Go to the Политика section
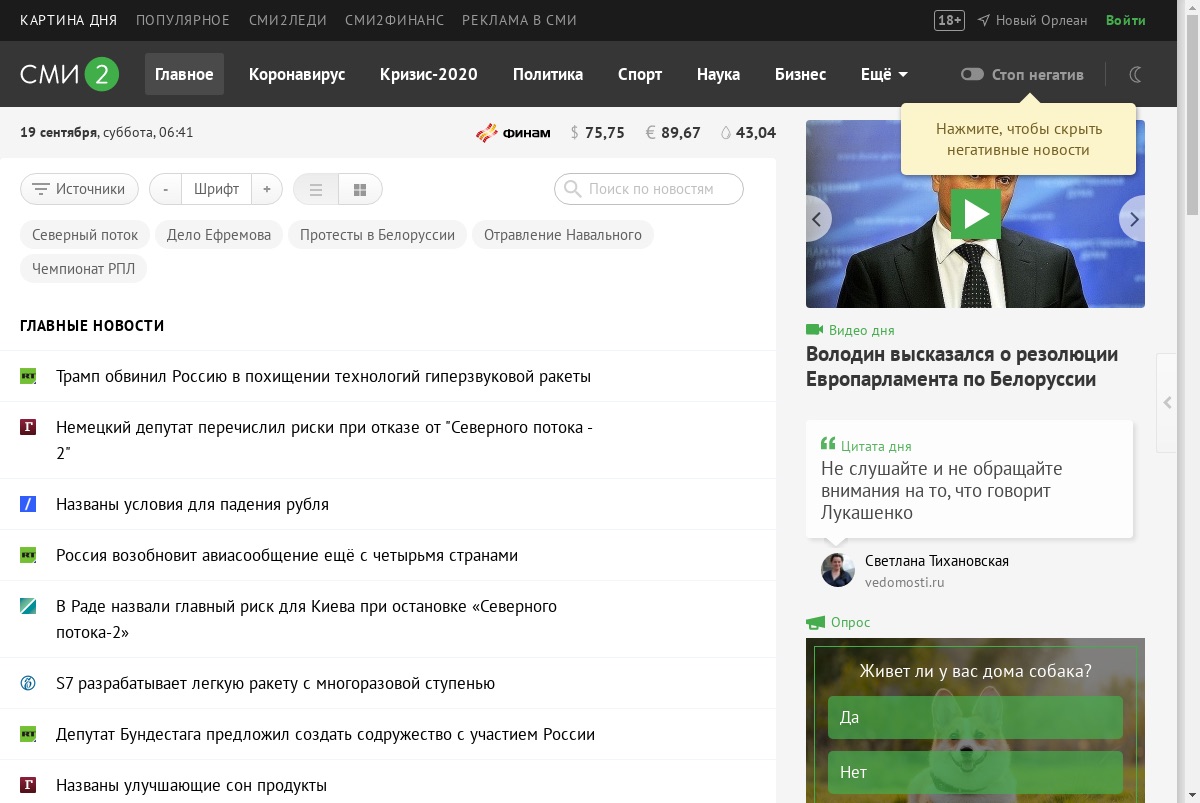 point(548,74)
